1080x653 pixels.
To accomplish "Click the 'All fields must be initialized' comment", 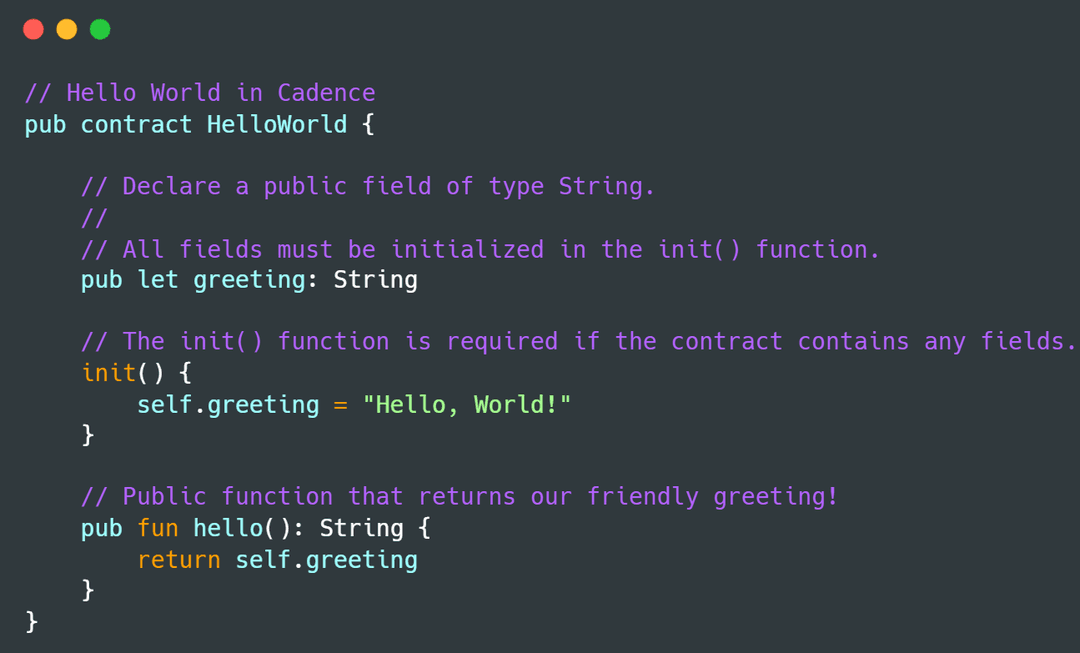I will [480, 249].
